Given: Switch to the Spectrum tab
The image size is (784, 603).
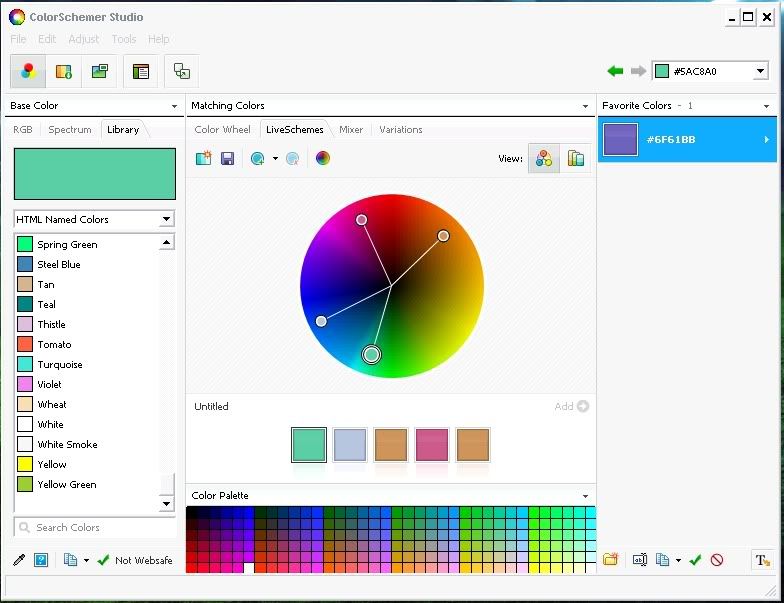Looking at the screenshot, I should pyautogui.click(x=70, y=130).
